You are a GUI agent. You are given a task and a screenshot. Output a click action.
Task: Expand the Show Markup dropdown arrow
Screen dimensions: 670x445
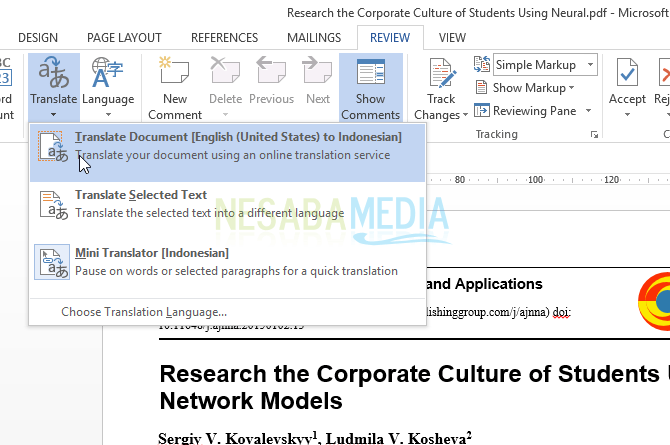pos(571,88)
